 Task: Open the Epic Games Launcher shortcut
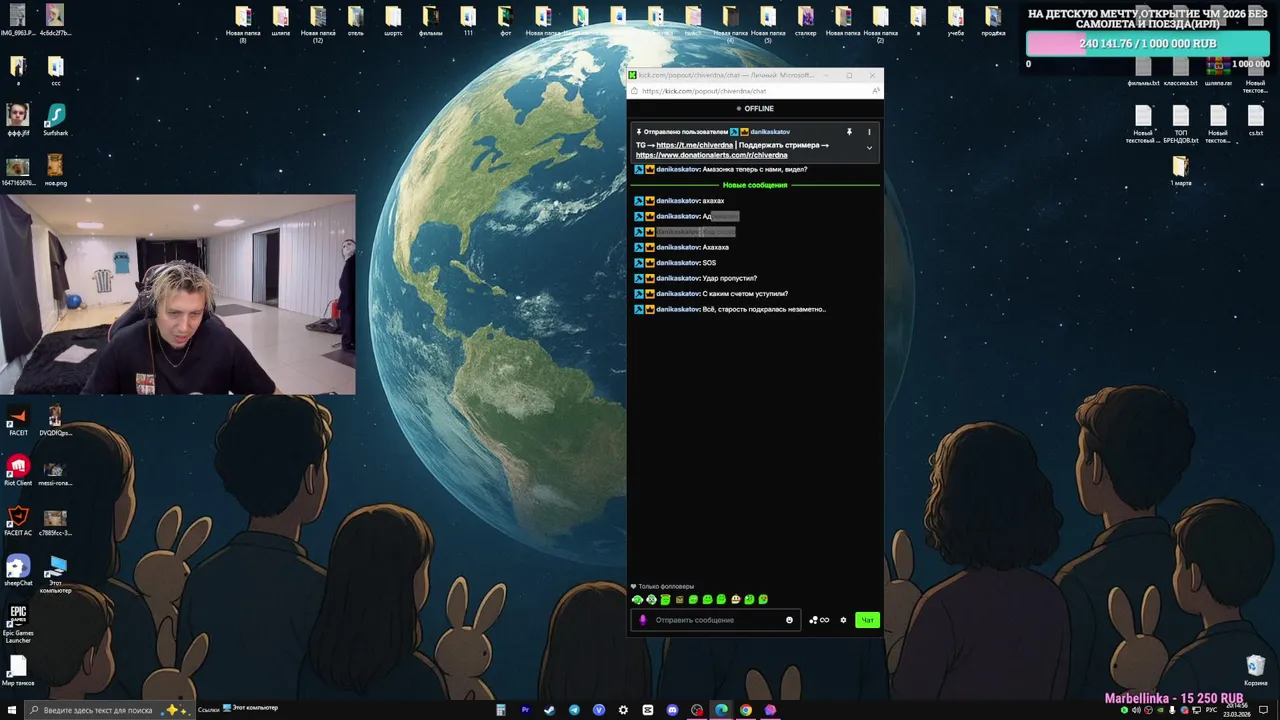pos(18,624)
